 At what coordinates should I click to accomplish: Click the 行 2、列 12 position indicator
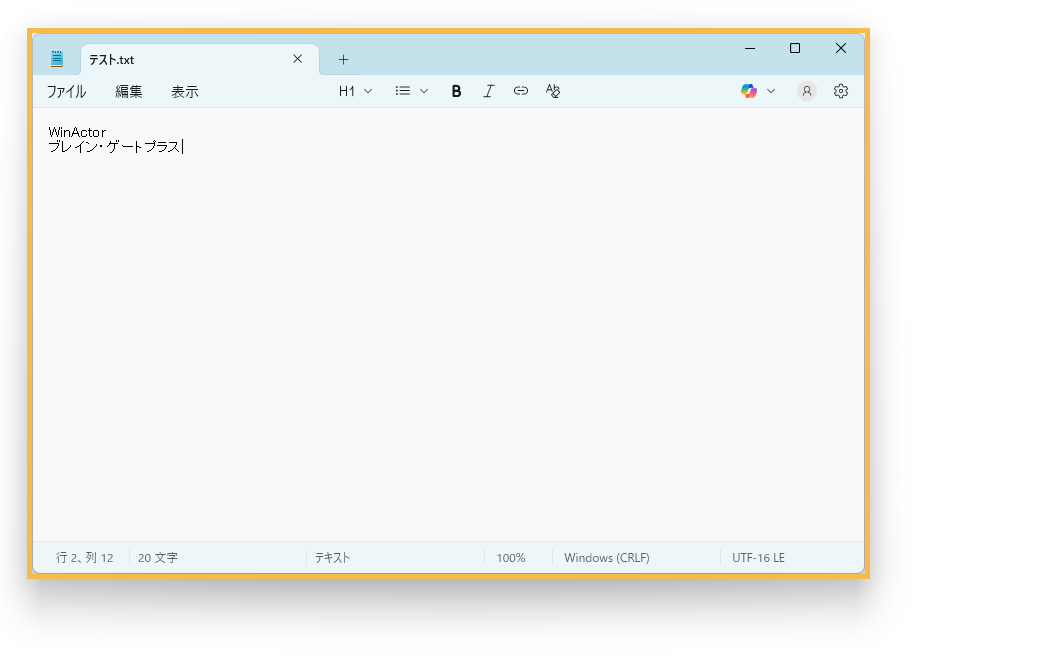coord(85,558)
